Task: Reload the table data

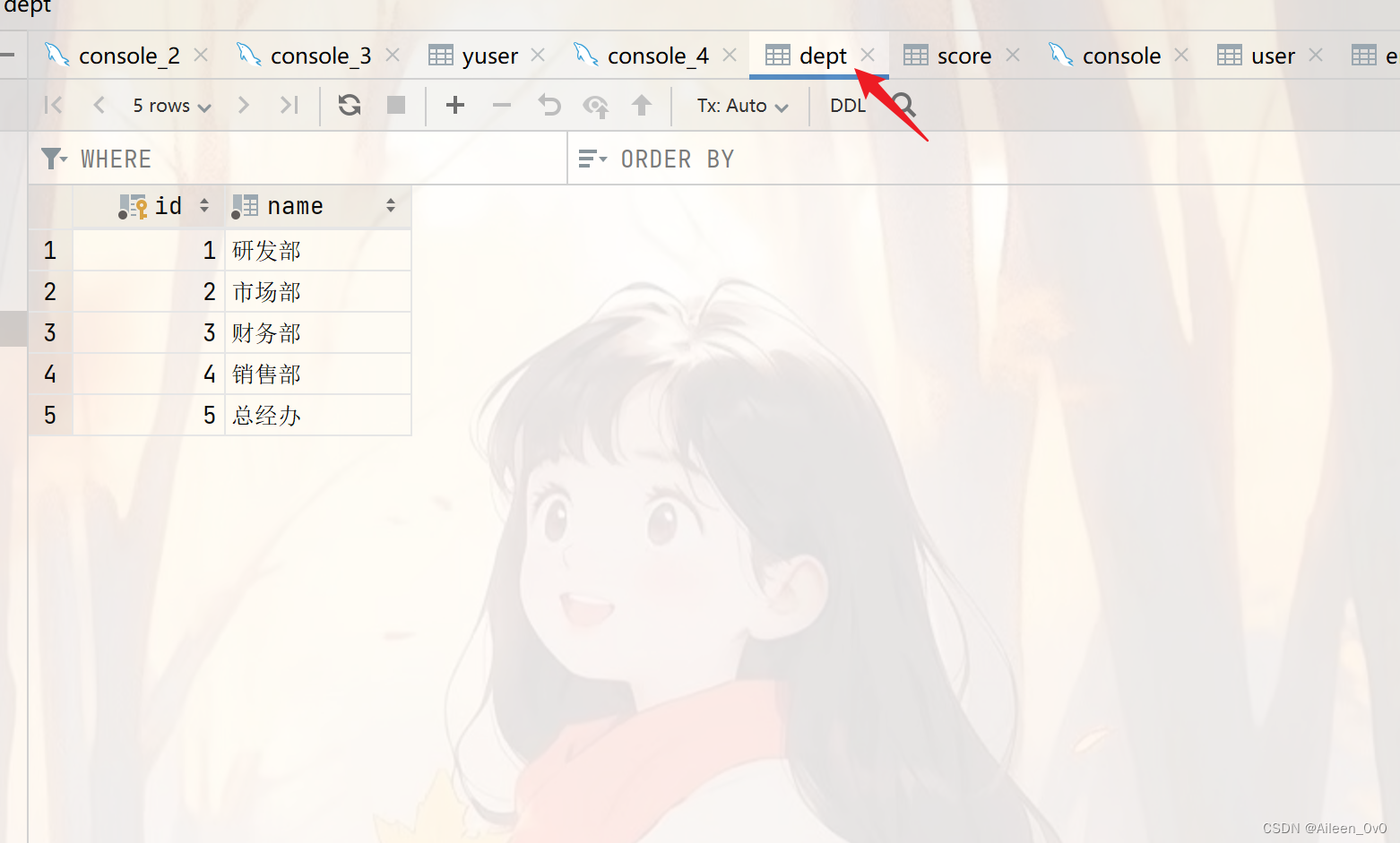Action: coord(350,106)
